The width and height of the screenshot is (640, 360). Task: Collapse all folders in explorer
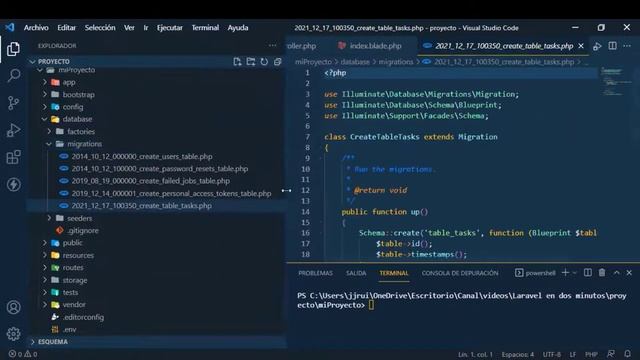point(278,62)
